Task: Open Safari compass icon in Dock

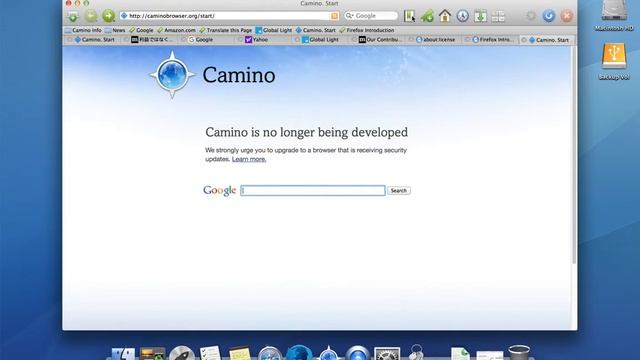Action: (x=269, y=353)
